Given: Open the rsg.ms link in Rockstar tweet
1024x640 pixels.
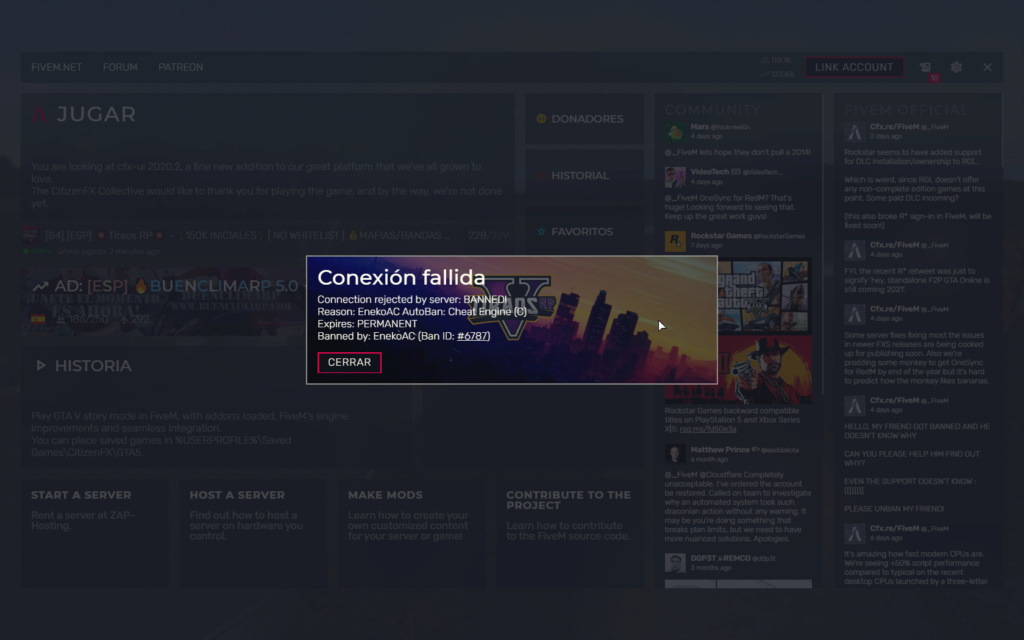Looking at the screenshot, I should tap(707, 429).
